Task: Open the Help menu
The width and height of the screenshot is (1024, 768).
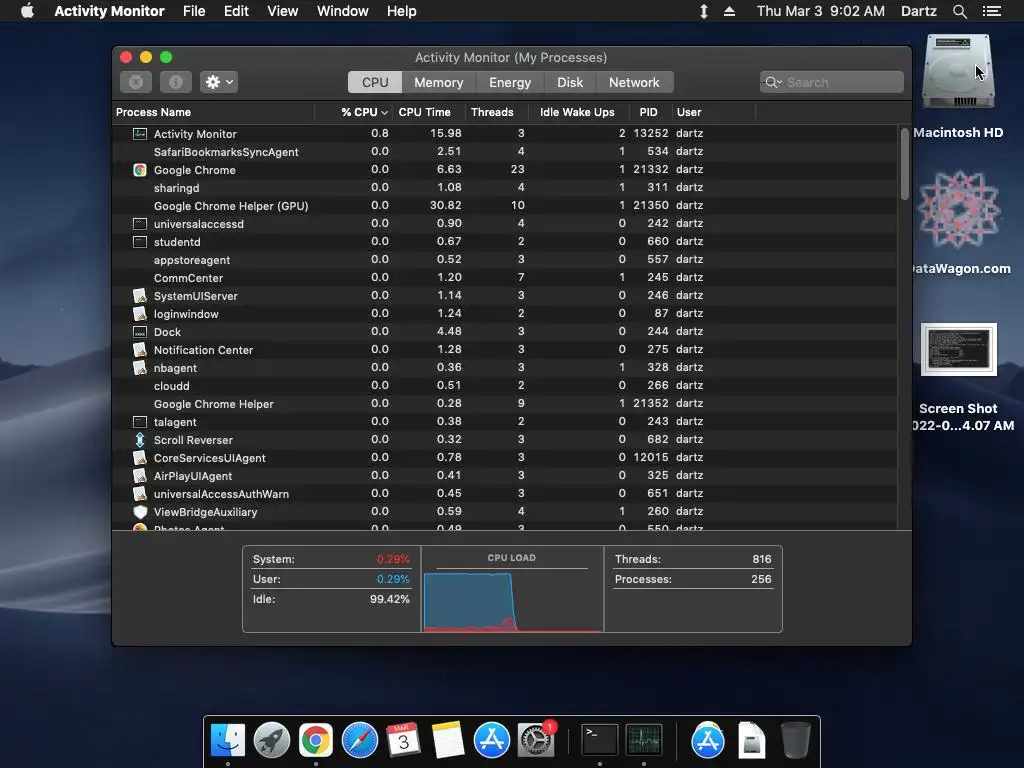Action: [x=401, y=11]
